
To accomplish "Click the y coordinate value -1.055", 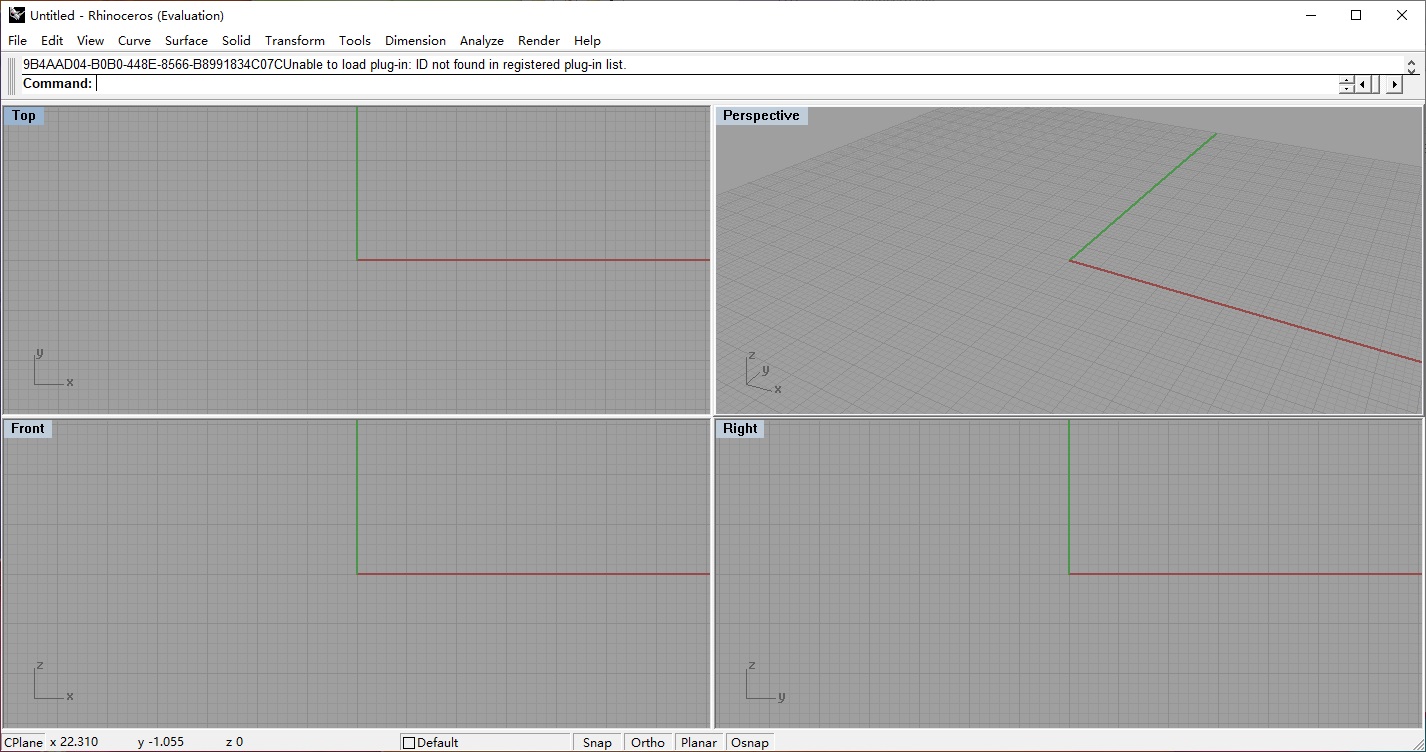I will tap(161, 742).
